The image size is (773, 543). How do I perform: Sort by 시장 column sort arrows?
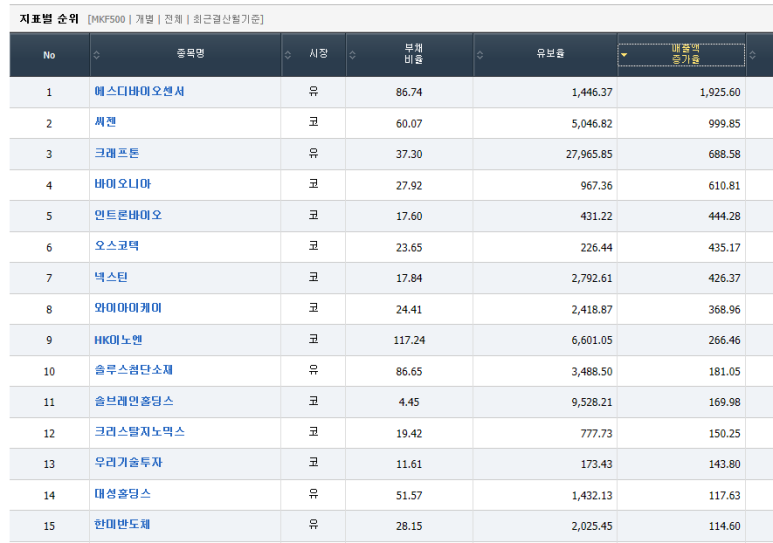(288, 55)
